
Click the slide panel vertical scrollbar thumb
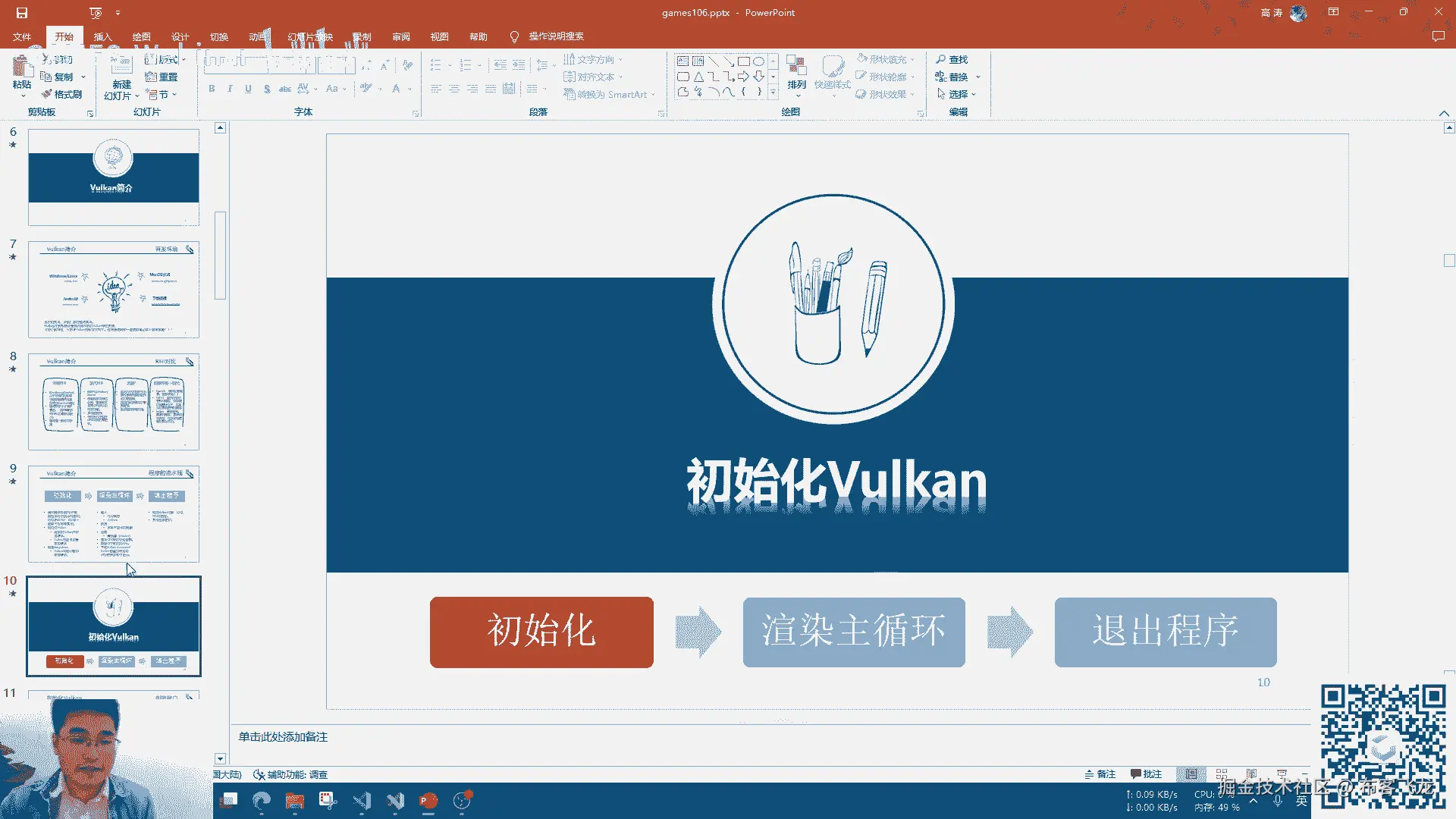(x=221, y=255)
